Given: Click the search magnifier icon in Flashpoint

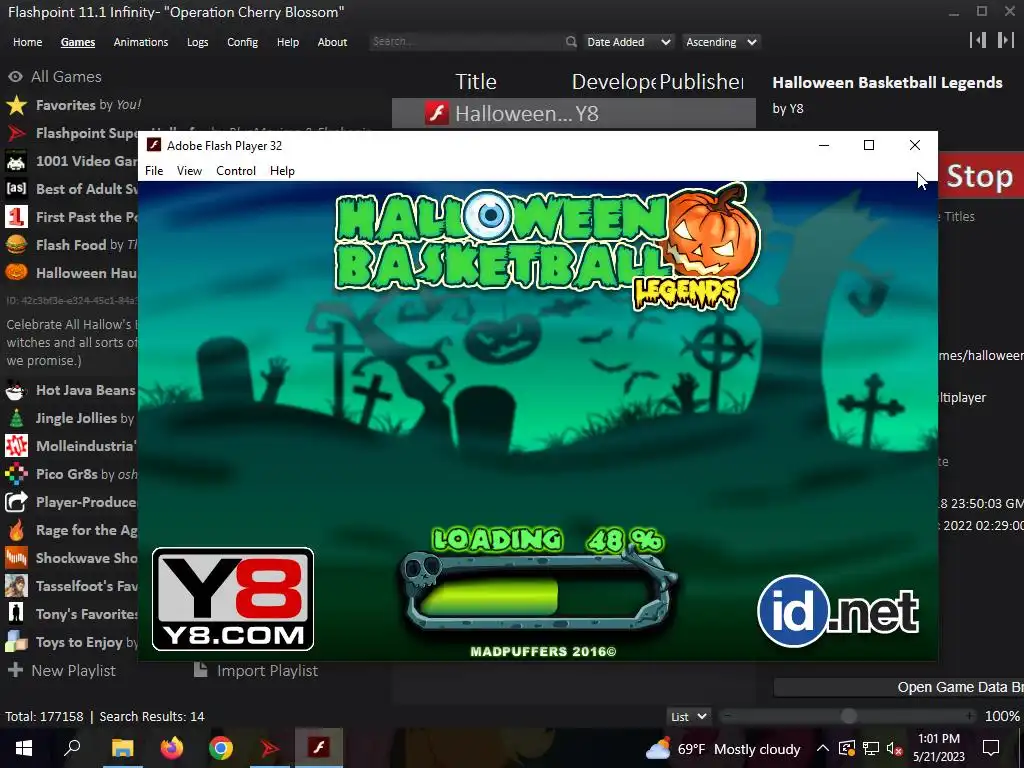Looking at the screenshot, I should click(x=571, y=42).
